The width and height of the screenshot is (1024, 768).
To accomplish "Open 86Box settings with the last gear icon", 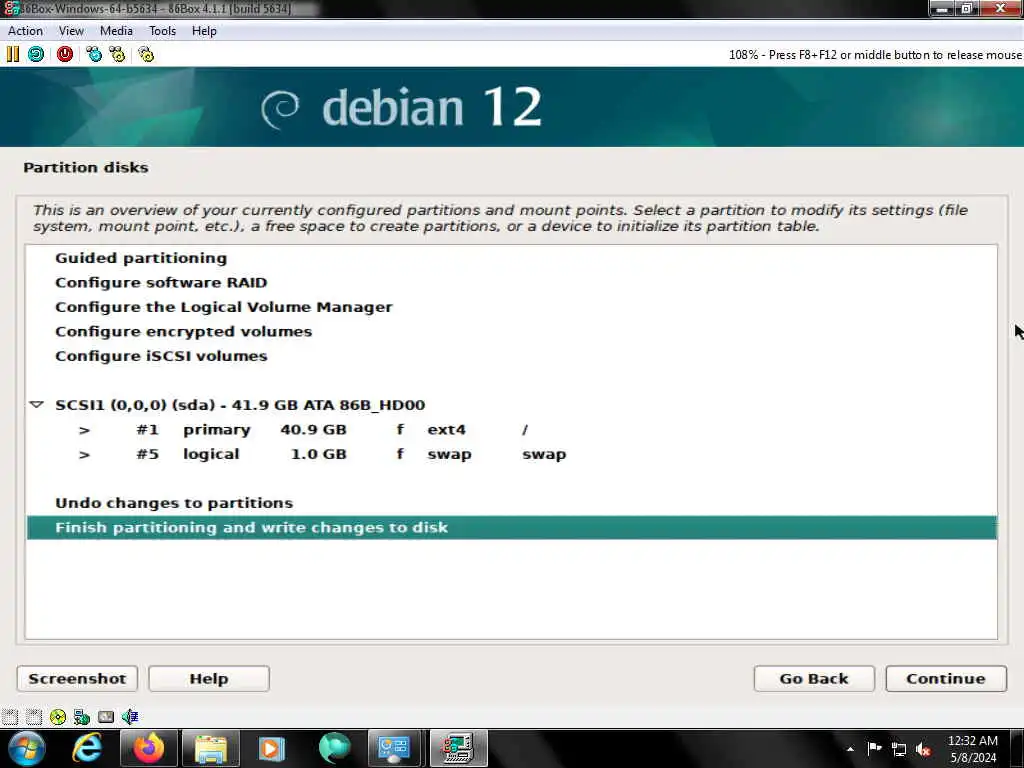I will [x=146, y=54].
